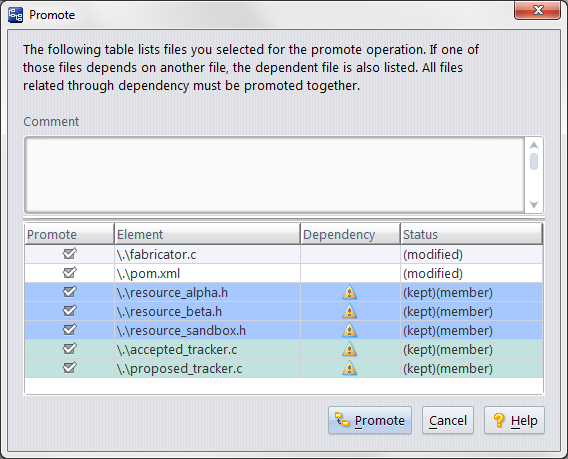
Task: Click the Cancel button
Action: [448, 420]
